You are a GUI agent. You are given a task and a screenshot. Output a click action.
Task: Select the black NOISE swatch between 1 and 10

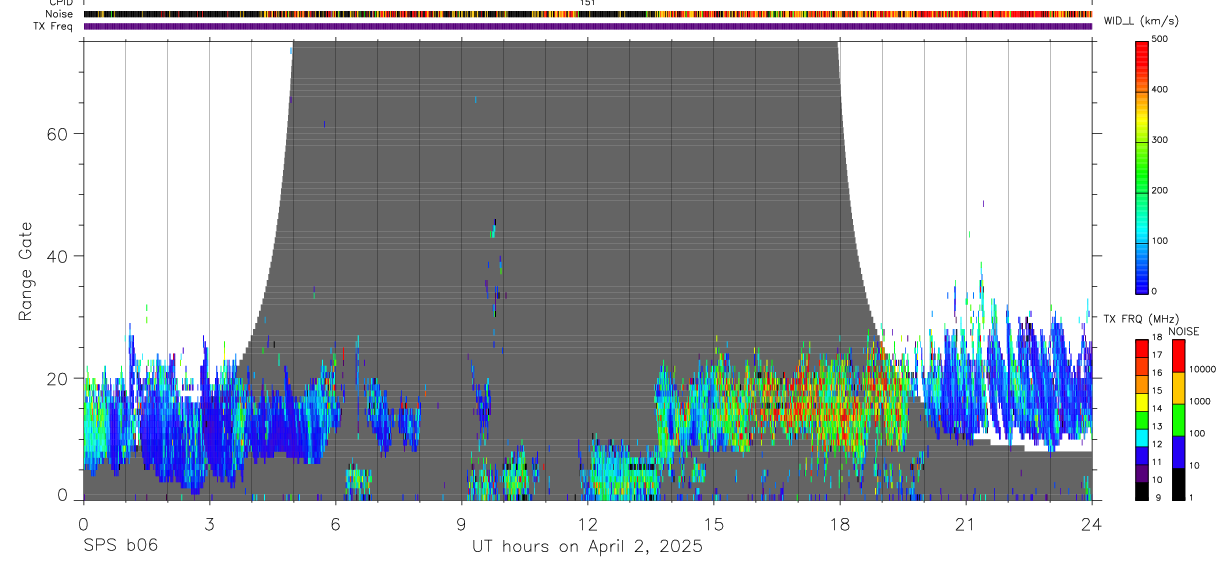(x=1178, y=484)
